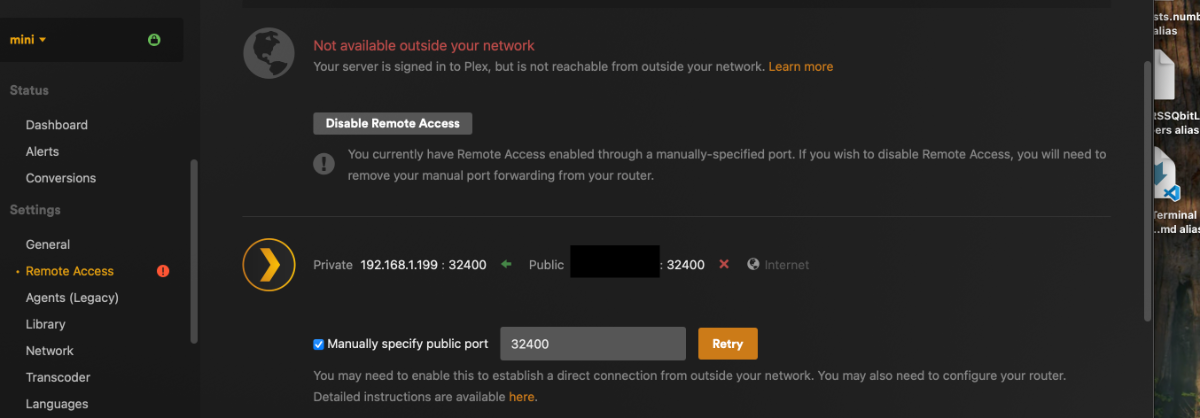Click the globe icon next to network status
Screen dimensions: 1200x418
(268, 54)
